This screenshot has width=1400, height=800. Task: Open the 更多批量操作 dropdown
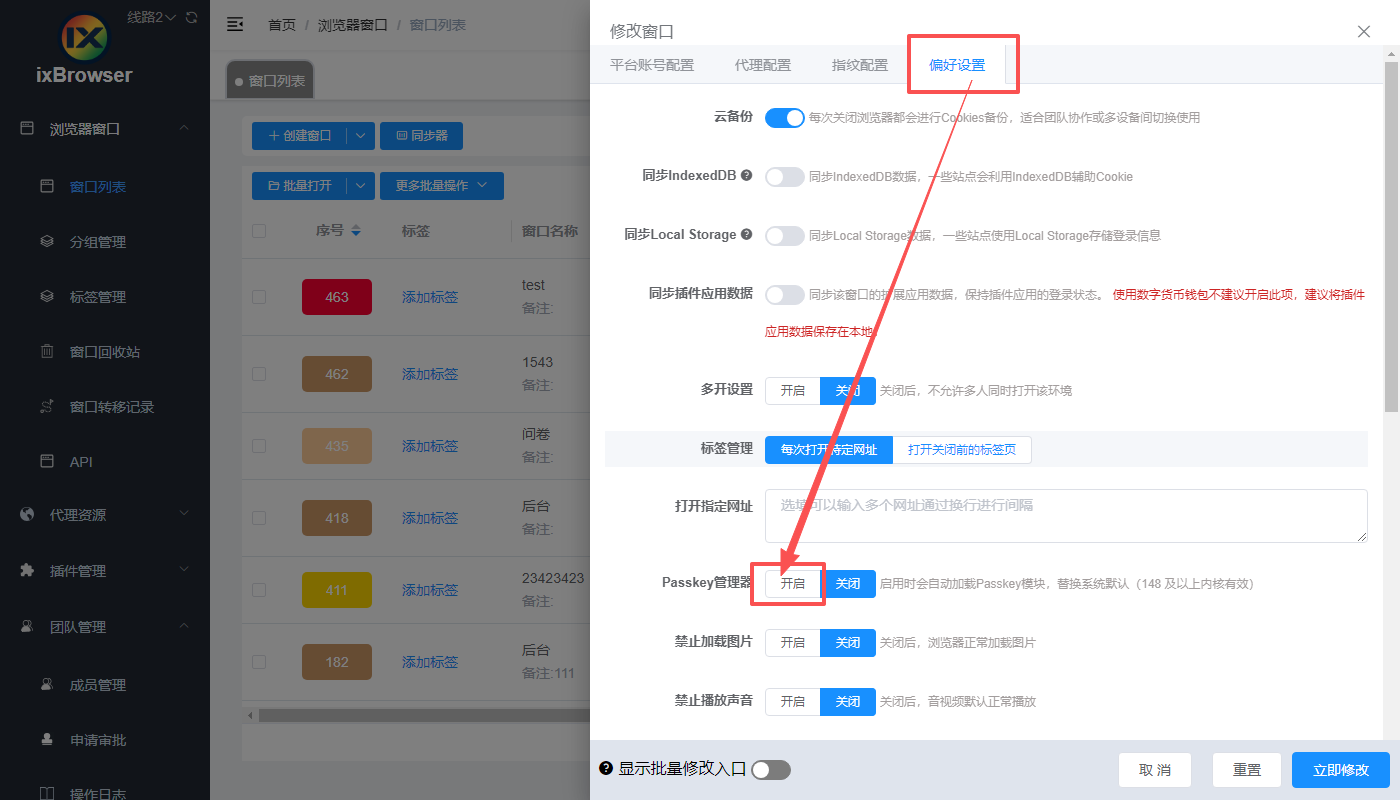click(442, 185)
